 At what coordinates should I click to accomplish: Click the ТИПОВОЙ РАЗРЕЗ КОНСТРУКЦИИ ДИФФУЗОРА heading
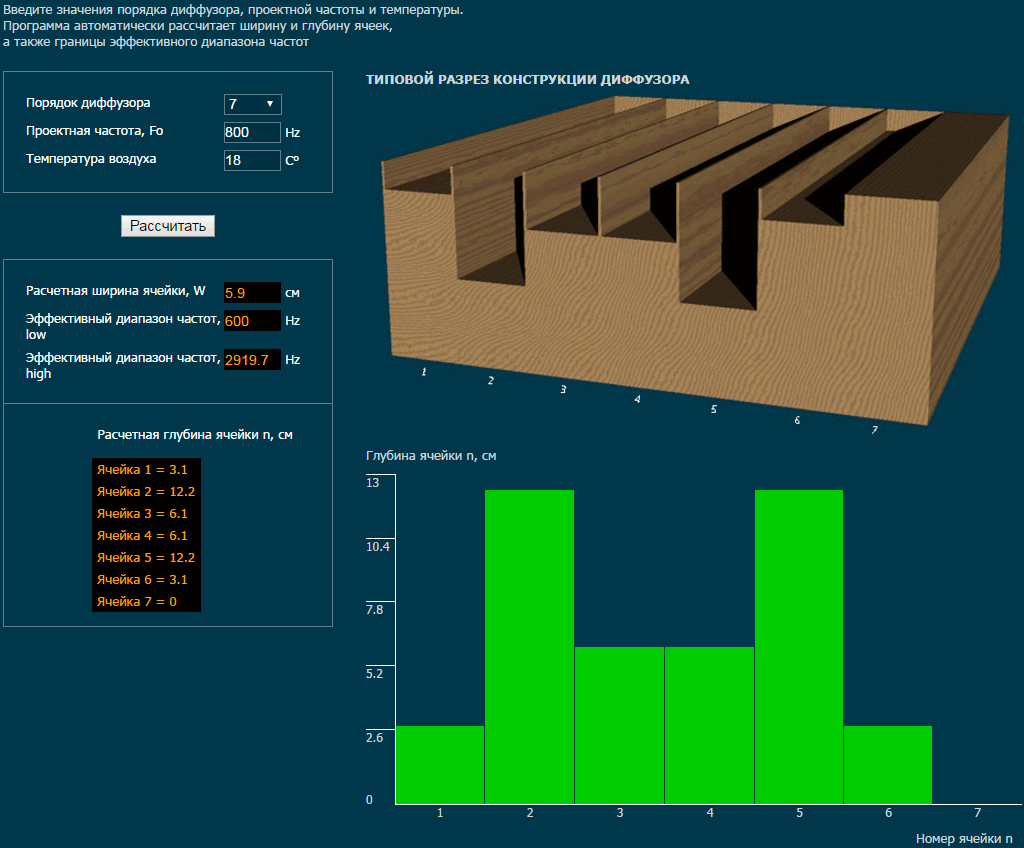pyautogui.click(x=527, y=80)
